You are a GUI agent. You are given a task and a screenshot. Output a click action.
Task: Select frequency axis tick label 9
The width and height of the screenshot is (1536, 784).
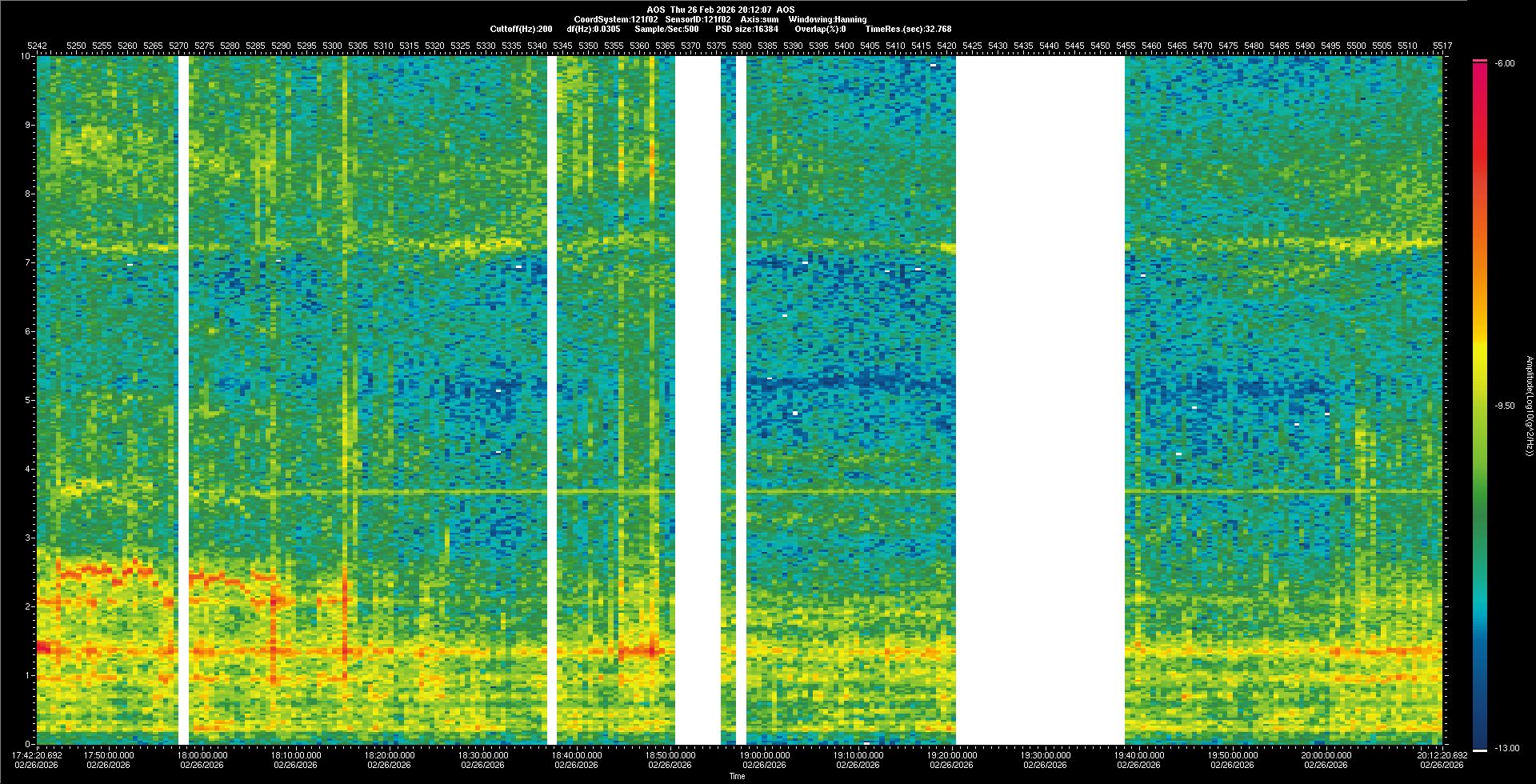coord(28,125)
